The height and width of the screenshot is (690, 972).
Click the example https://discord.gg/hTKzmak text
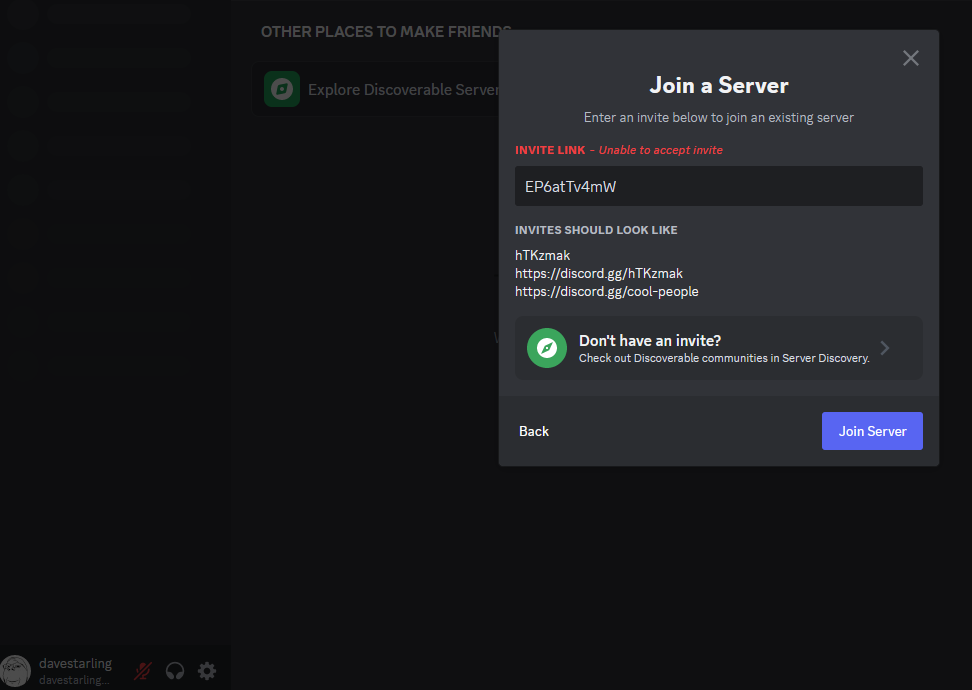[599, 273]
